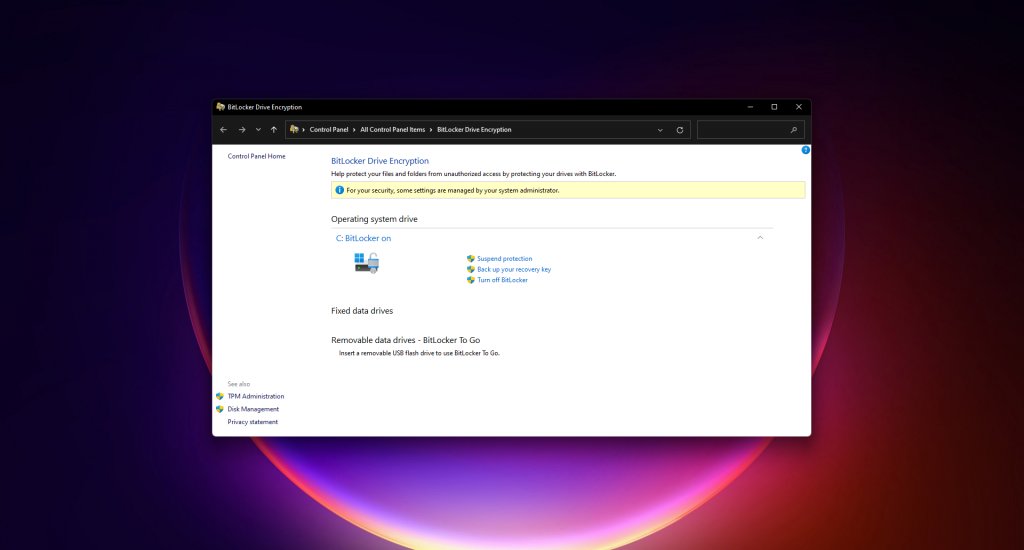Go up one level with up arrow
Screen dimensions: 1024x550
click(x=274, y=130)
